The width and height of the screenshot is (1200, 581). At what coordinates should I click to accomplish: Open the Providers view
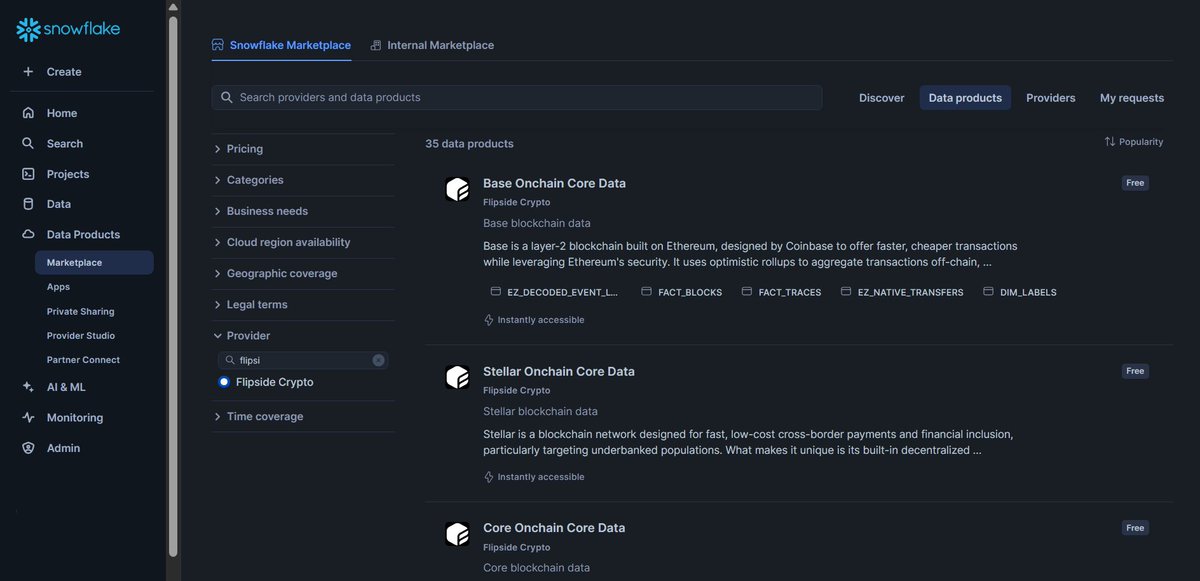pos(1051,98)
